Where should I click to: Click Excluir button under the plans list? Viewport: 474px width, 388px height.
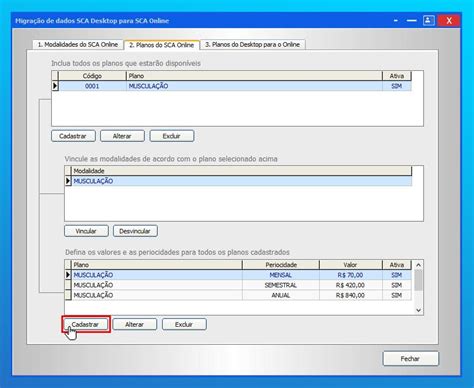pyautogui.click(x=172, y=136)
